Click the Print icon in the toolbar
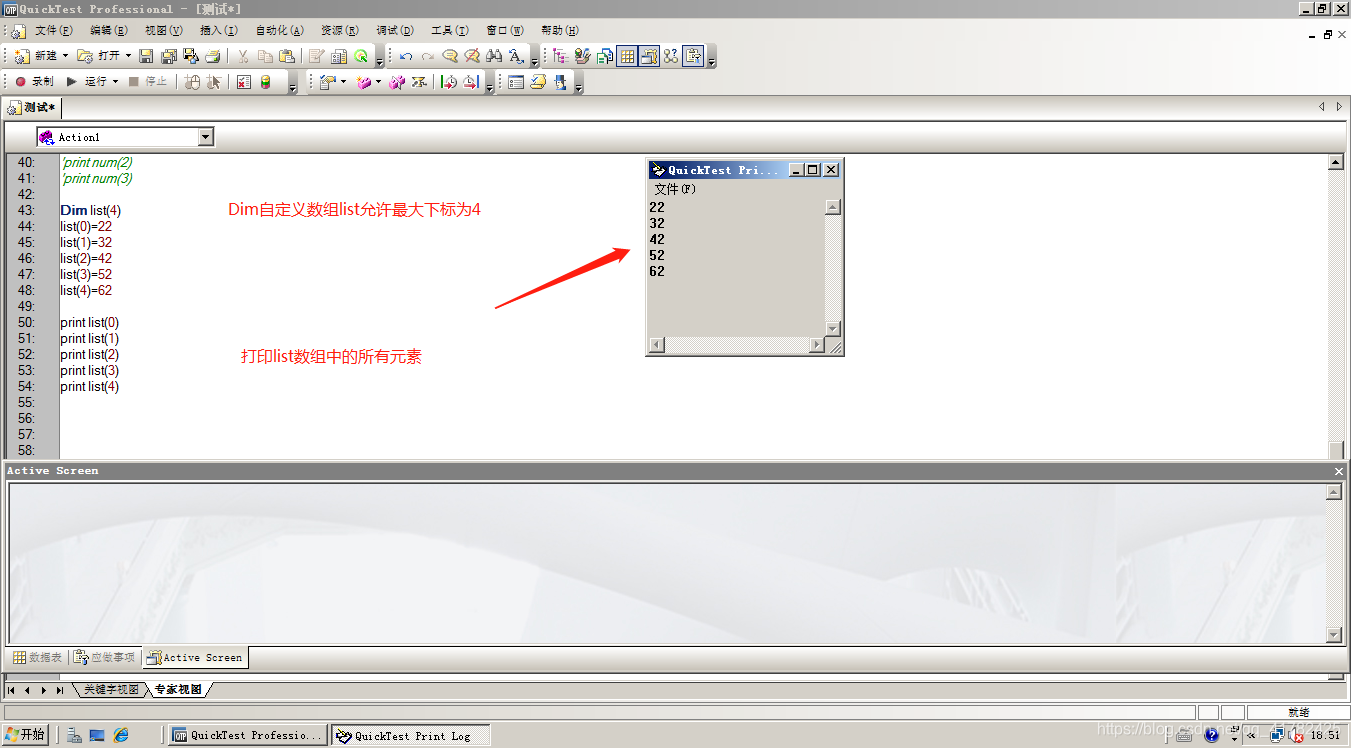The height and width of the screenshot is (748, 1351). [213, 56]
